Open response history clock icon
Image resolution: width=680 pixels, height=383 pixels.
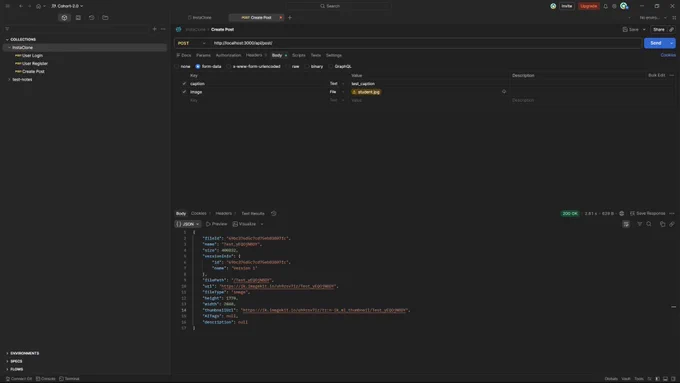[274, 213]
